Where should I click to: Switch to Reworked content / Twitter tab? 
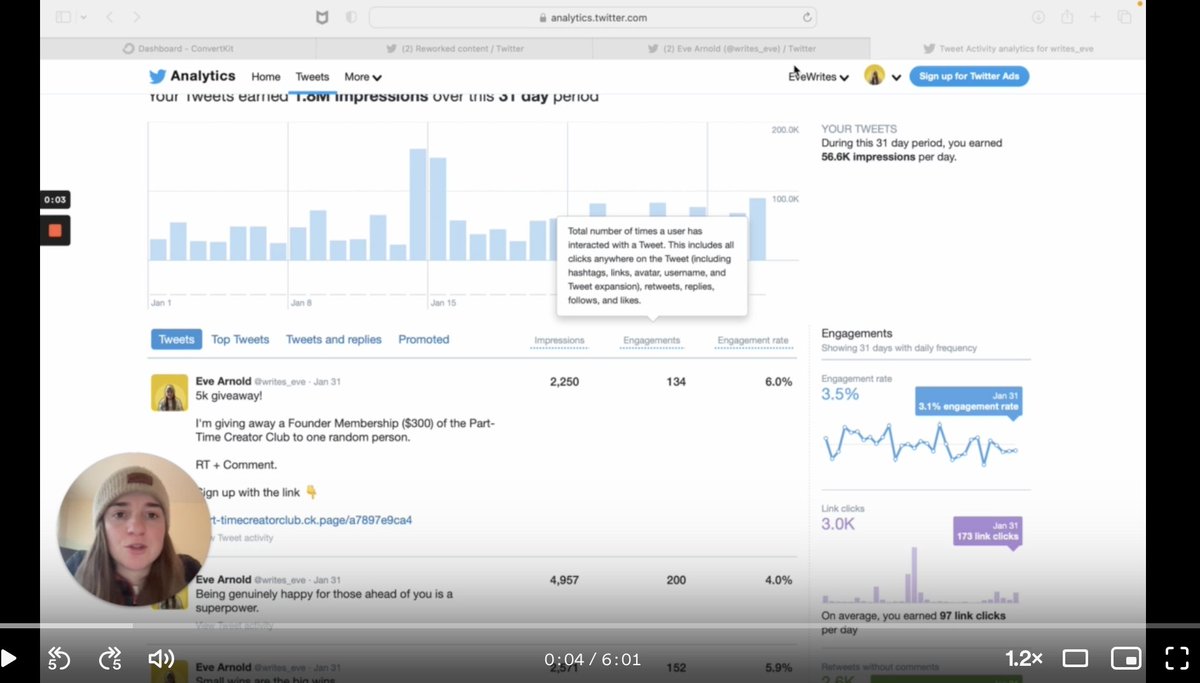click(x=454, y=48)
